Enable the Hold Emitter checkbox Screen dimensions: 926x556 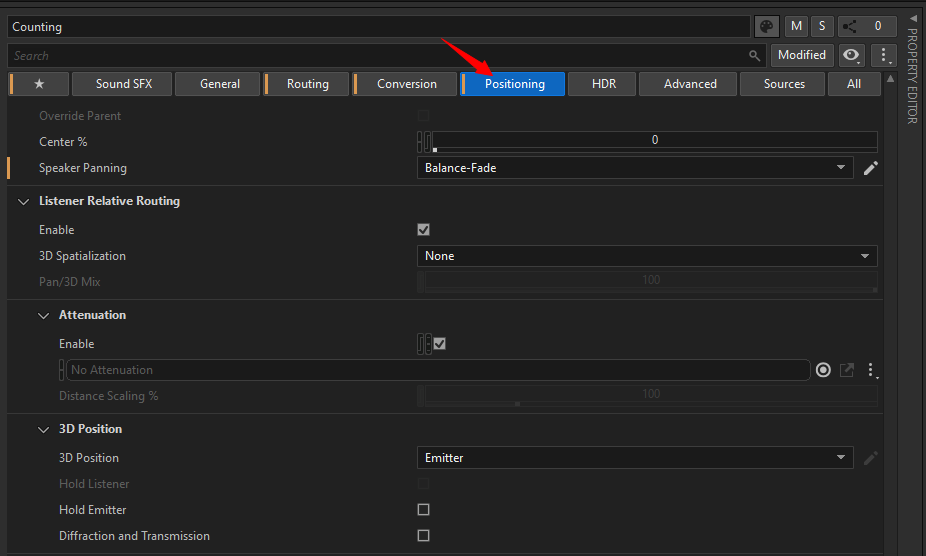tap(423, 509)
